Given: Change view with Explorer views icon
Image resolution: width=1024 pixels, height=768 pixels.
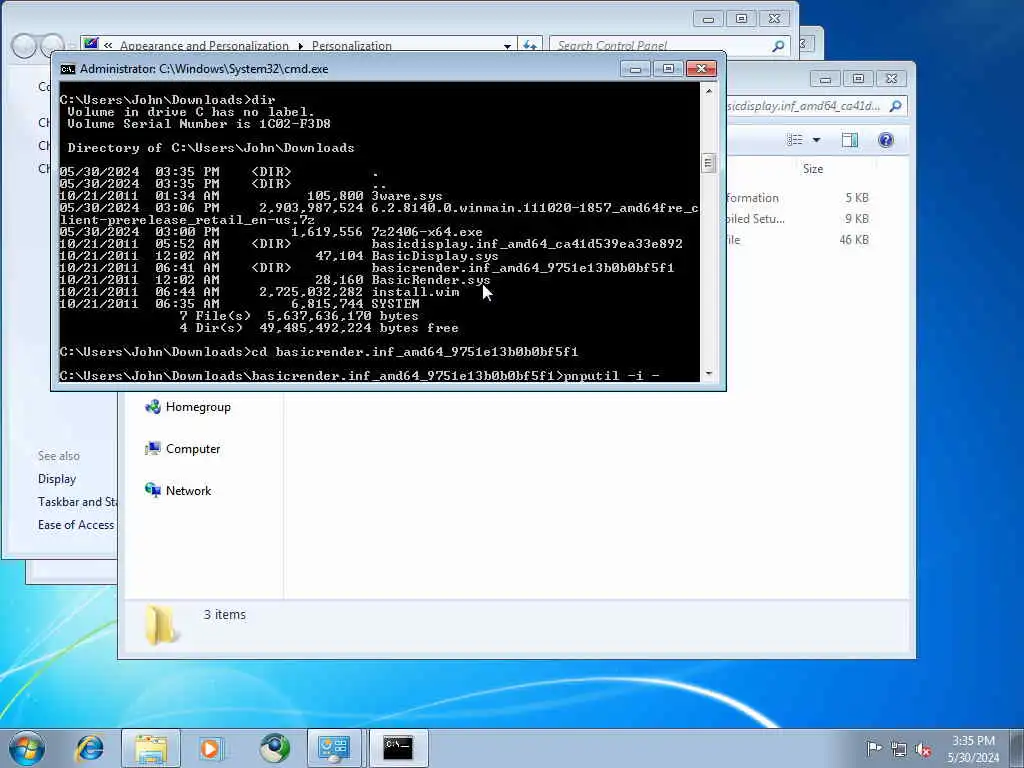Looking at the screenshot, I should [795, 140].
